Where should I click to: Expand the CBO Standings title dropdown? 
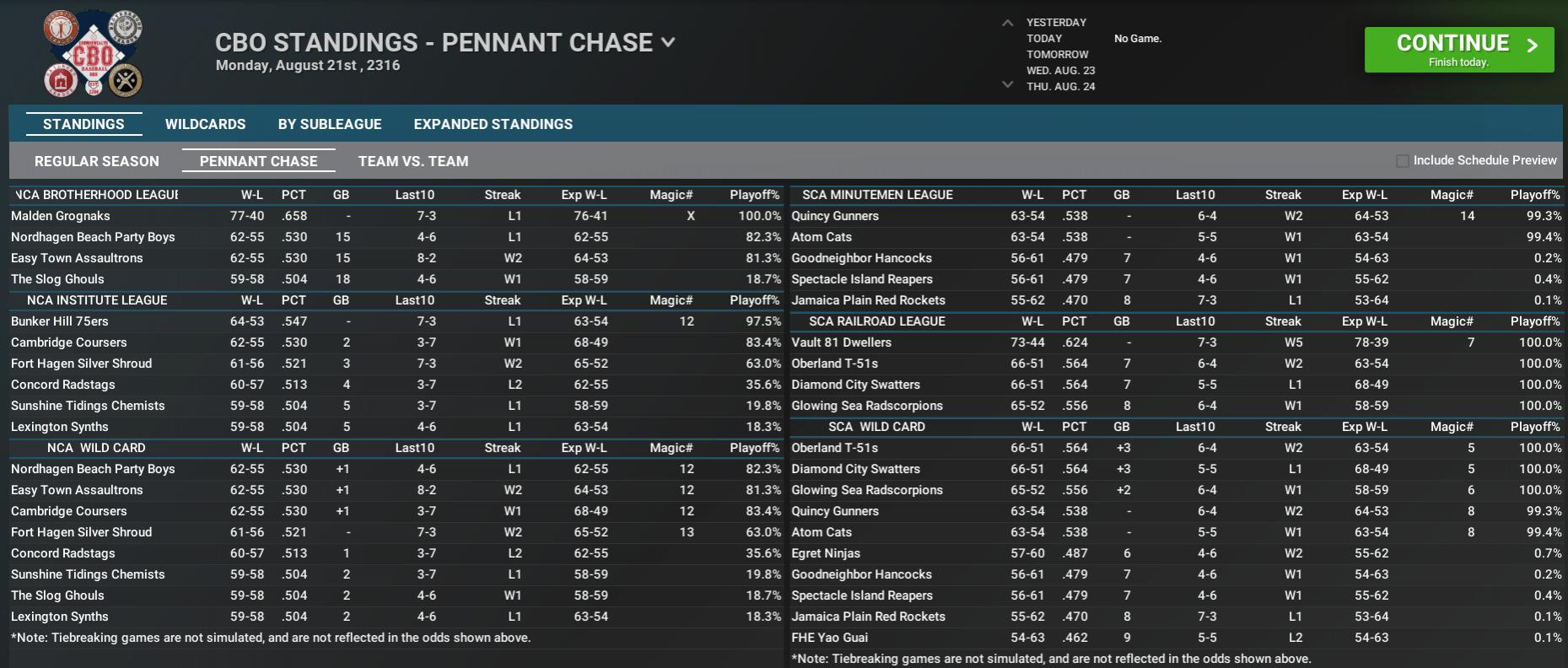coord(668,42)
